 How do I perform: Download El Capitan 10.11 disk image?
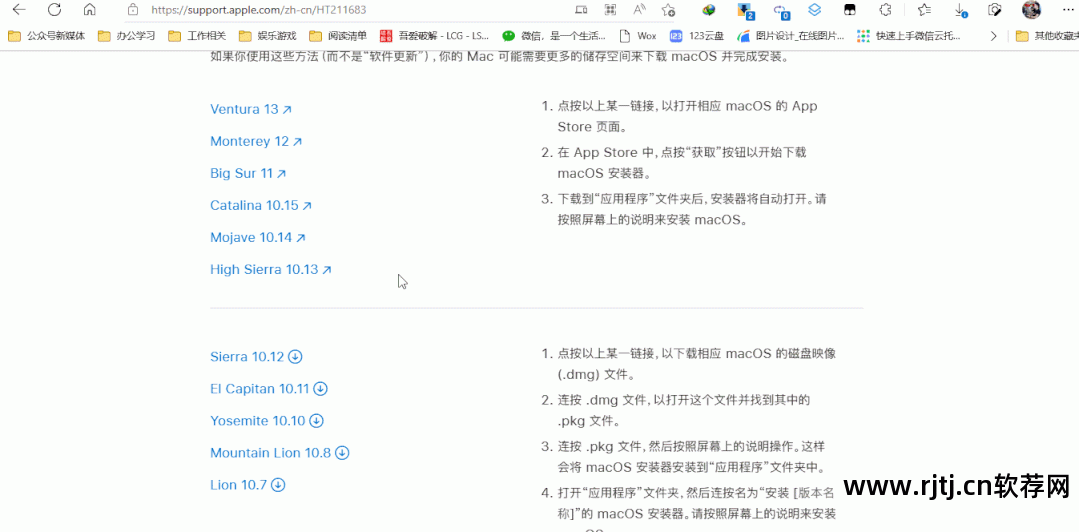point(269,388)
